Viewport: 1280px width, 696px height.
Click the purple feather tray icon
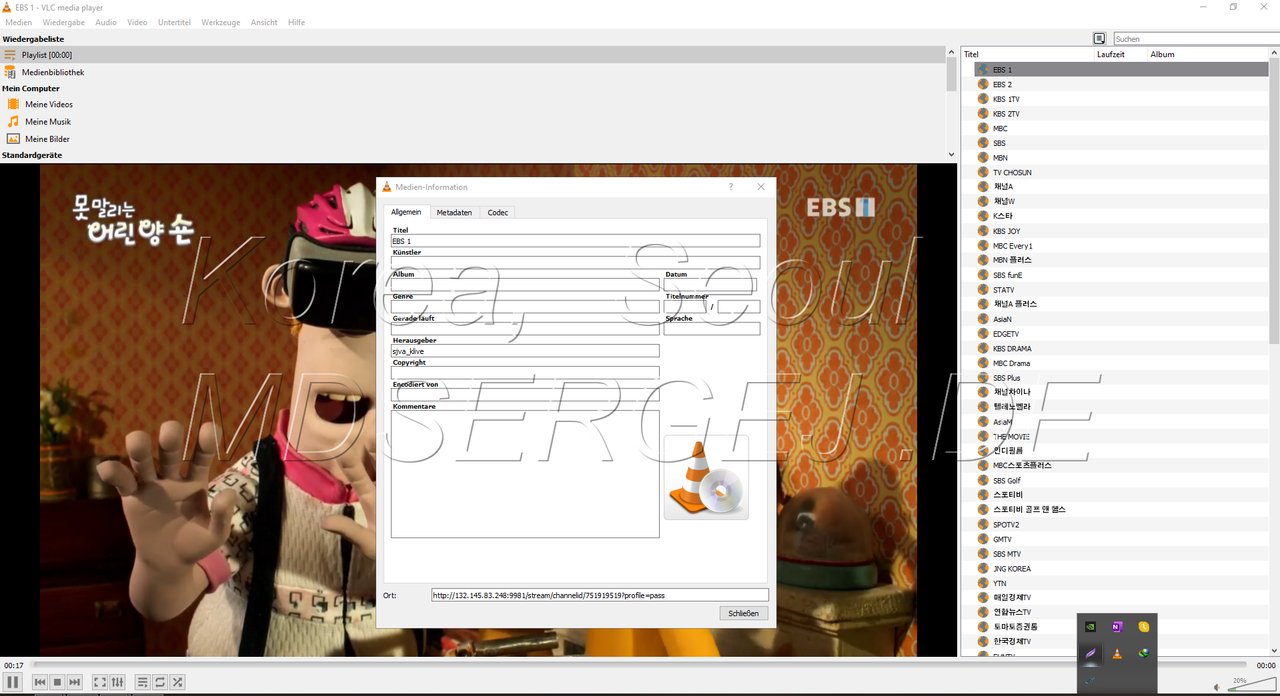coord(1091,654)
